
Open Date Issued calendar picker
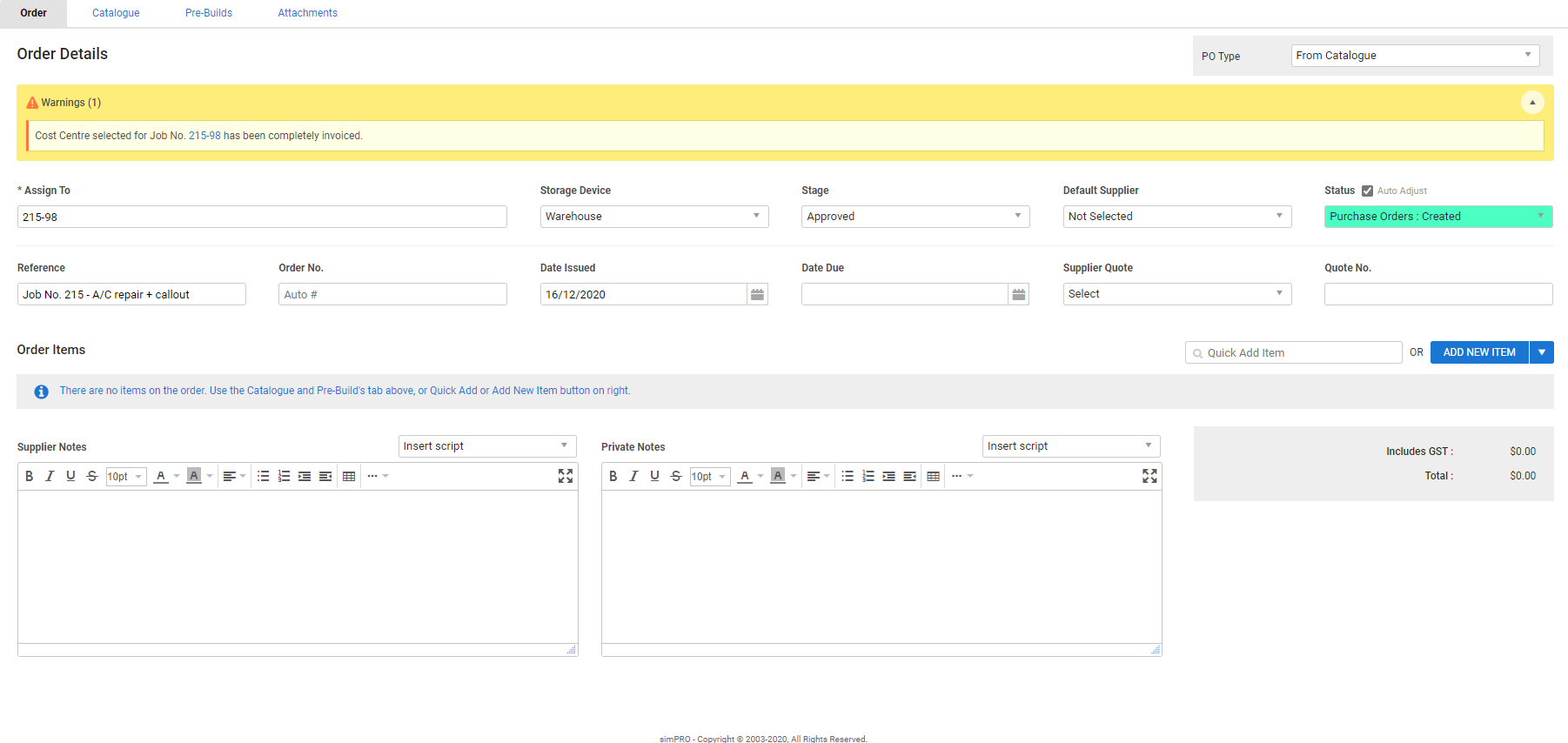click(x=757, y=294)
